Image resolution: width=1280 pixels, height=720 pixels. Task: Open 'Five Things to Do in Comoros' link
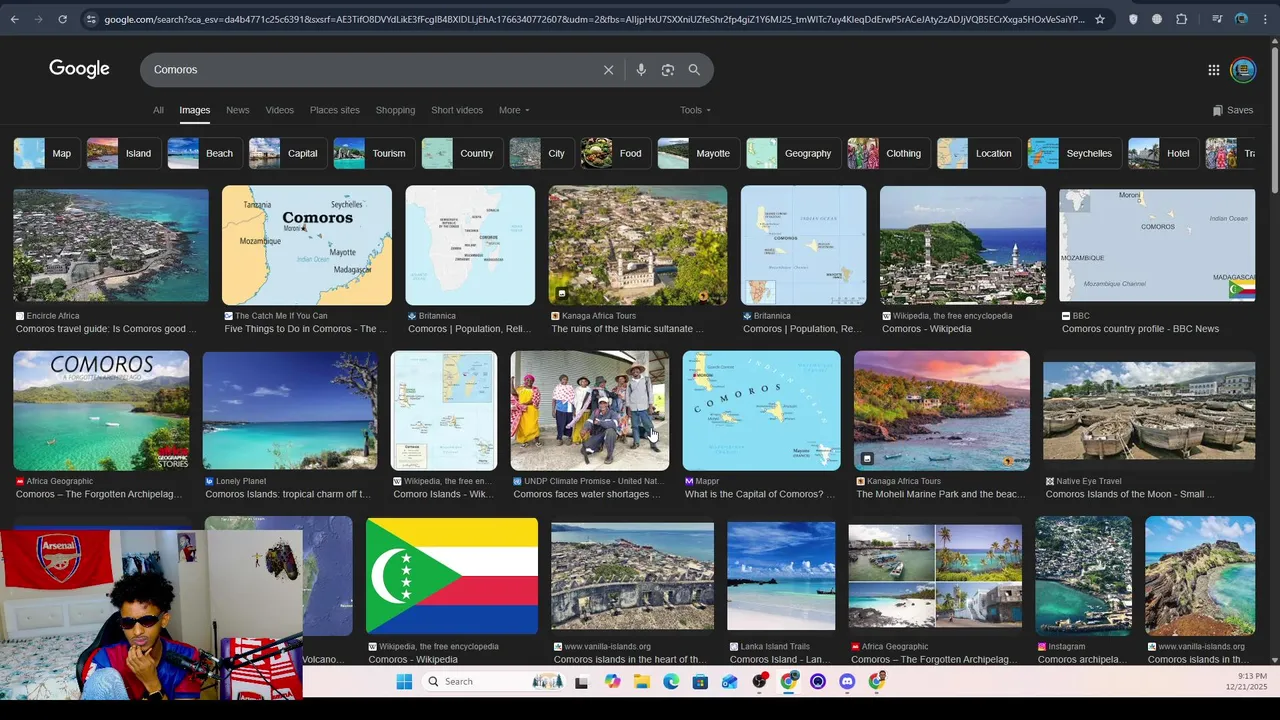306,329
